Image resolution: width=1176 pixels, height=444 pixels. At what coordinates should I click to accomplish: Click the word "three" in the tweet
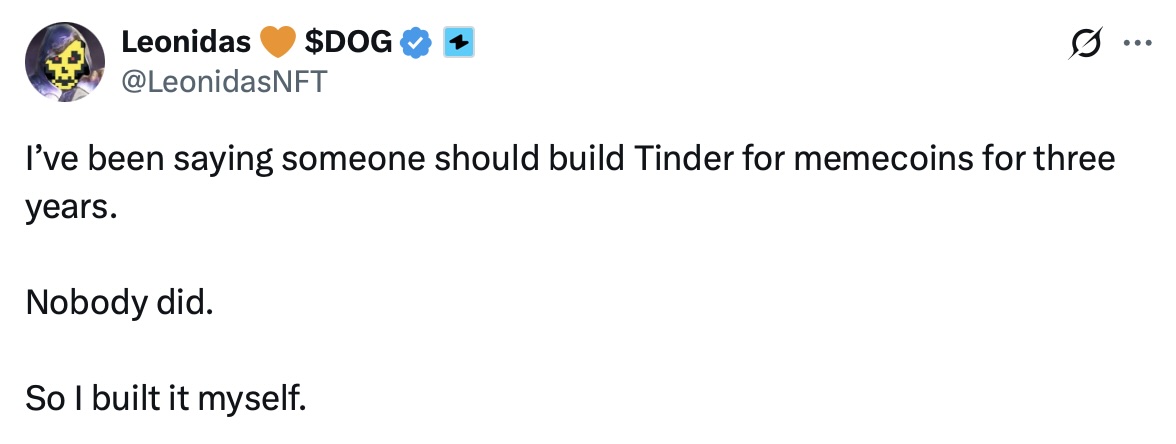click(x=1072, y=160)
